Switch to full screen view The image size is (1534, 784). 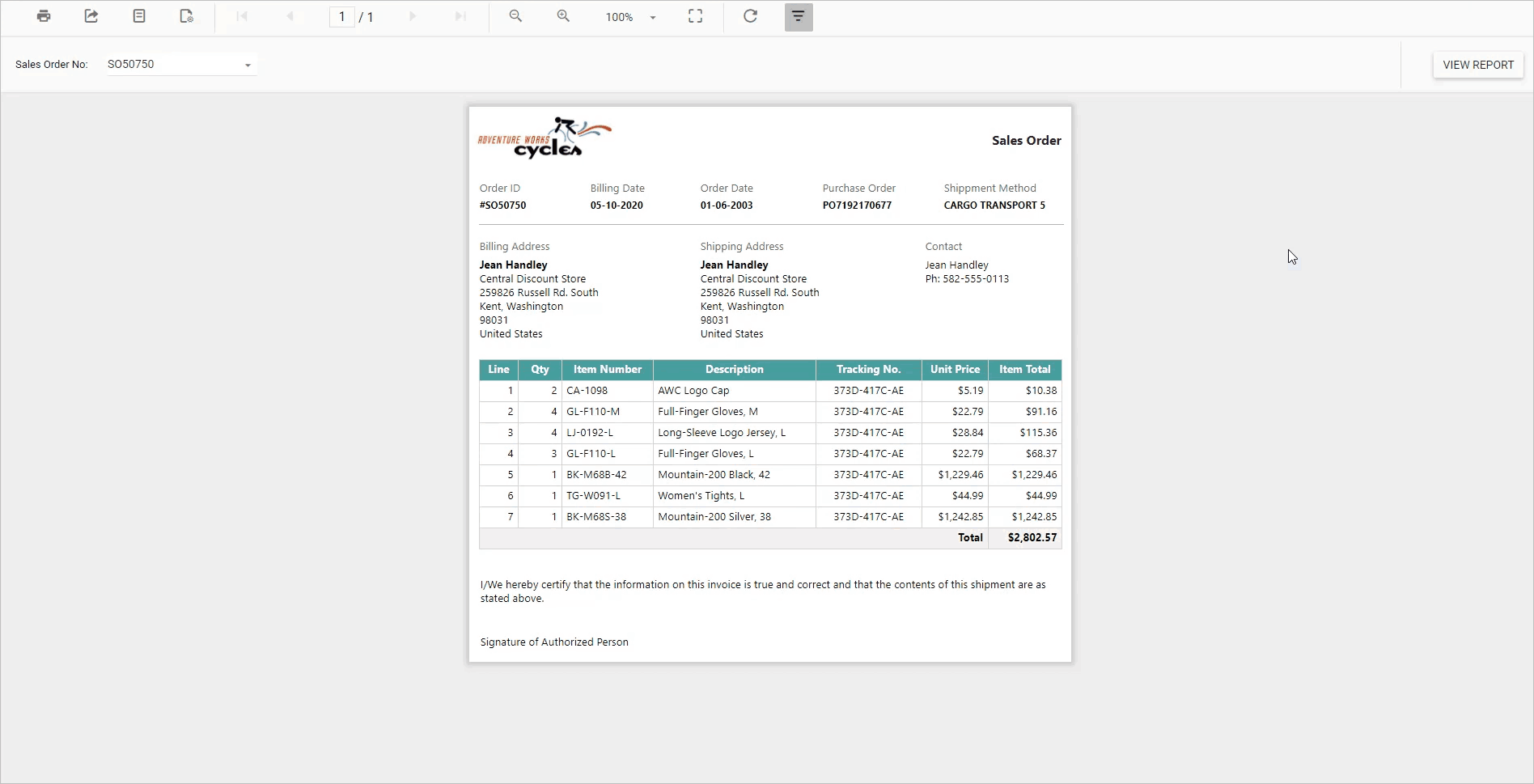695,16
